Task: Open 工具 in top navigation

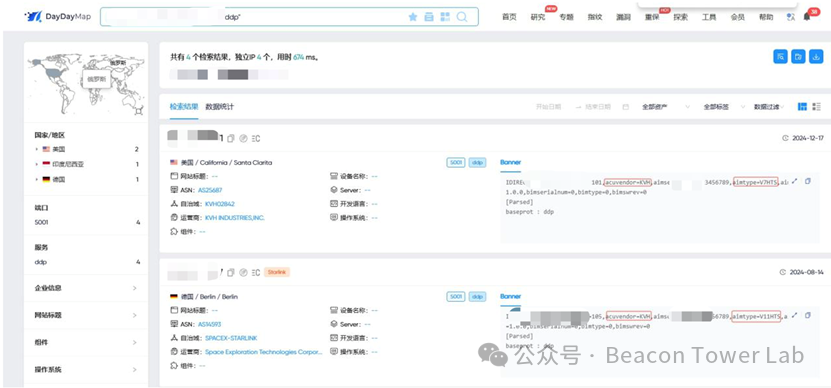Action: (709, 17)
